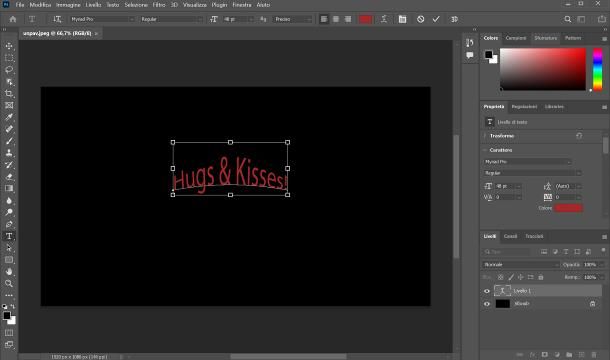610x360 pixels.
Task: Open Myriad Pro dropdown in Properties
Action: coord(527,162)
